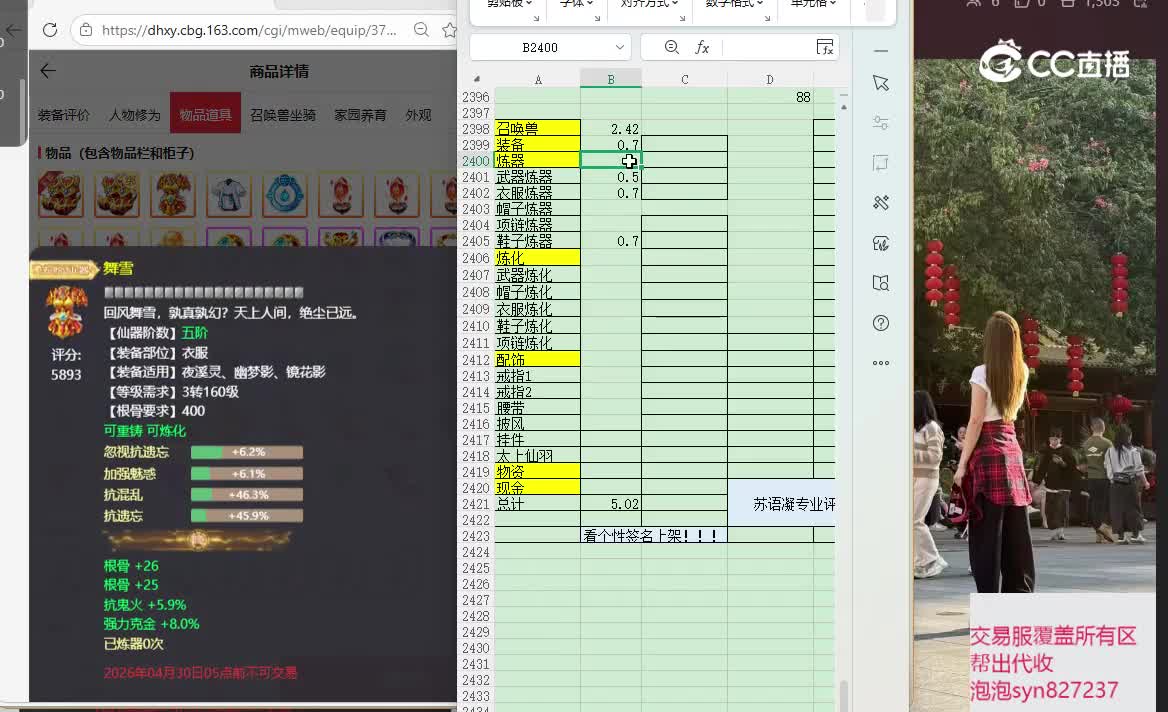
Task: Click the zoom icon in formula bar
Action: click(x=671, y=47)
